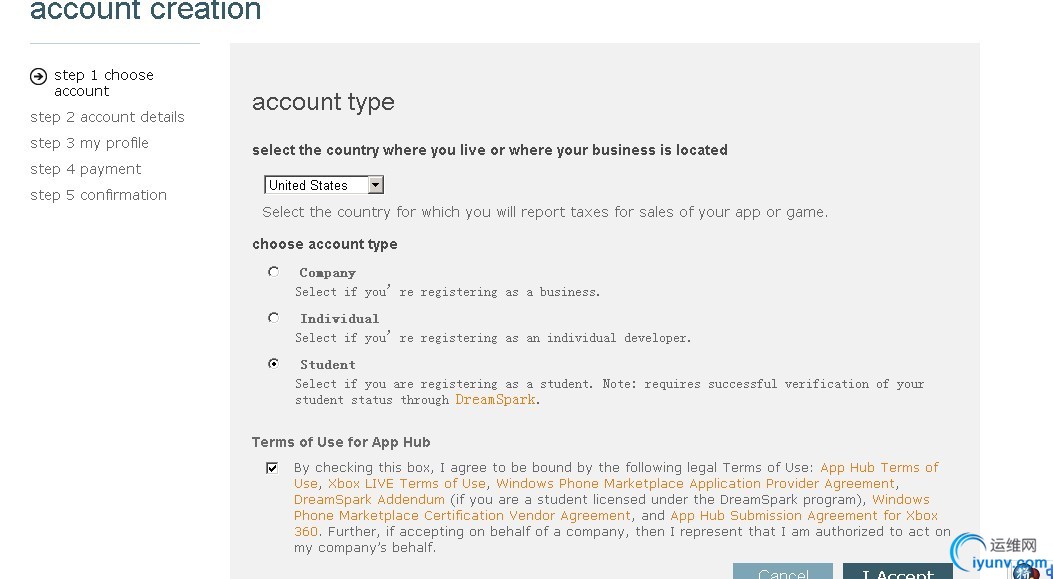Go to step 5 confirmation

click(98, 195)
